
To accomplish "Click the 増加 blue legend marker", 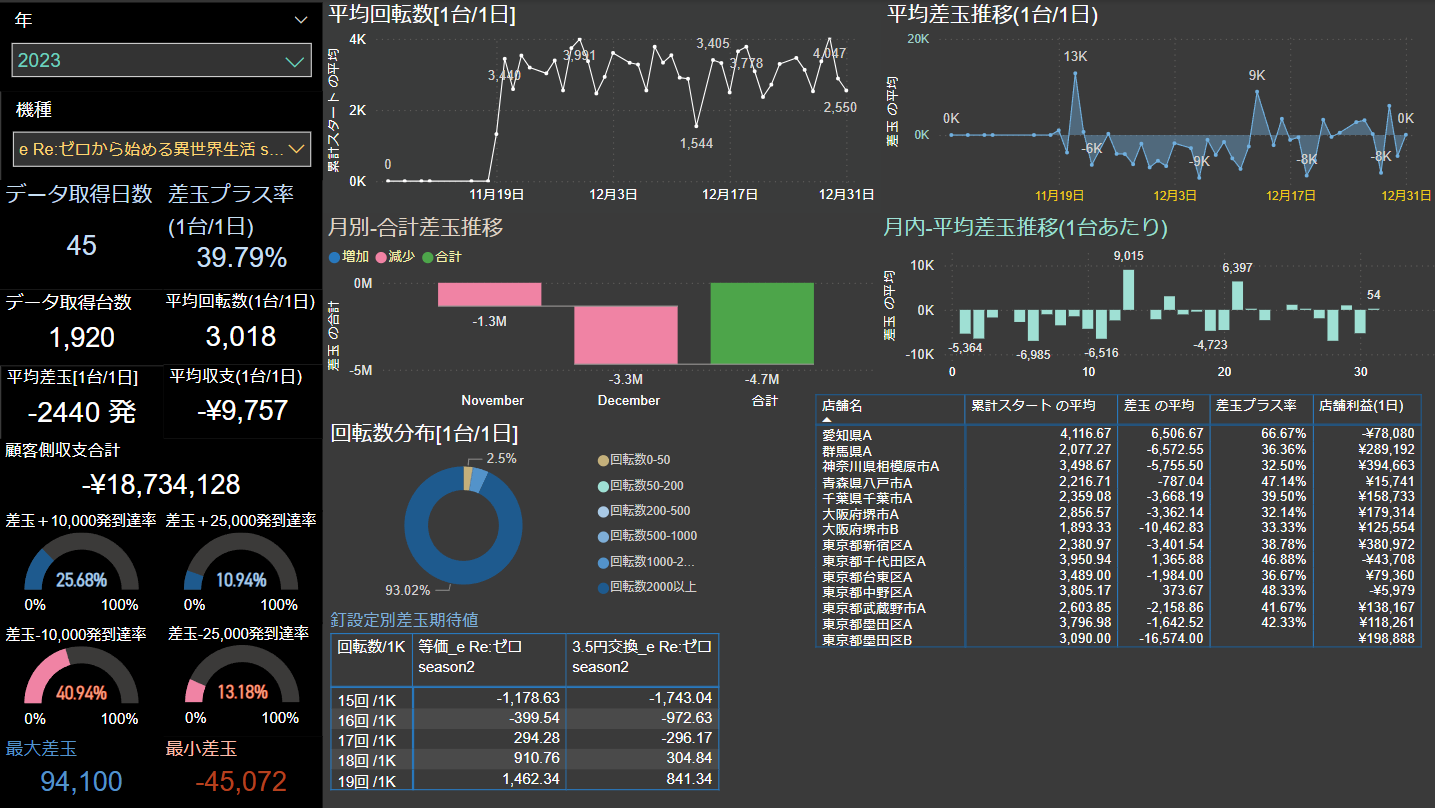I will 334,257.
